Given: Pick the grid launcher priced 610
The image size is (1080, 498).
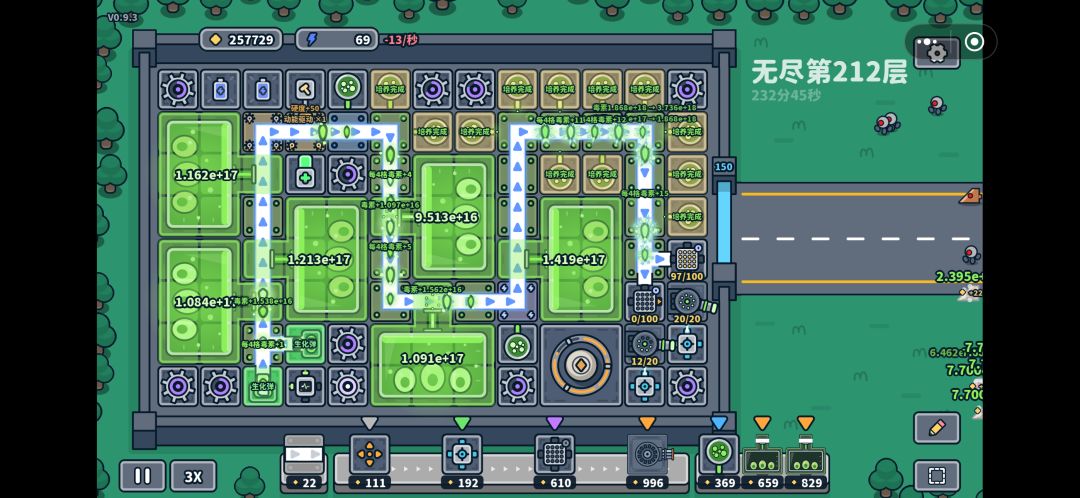Looking at the screenshot, I should point(554,461).
